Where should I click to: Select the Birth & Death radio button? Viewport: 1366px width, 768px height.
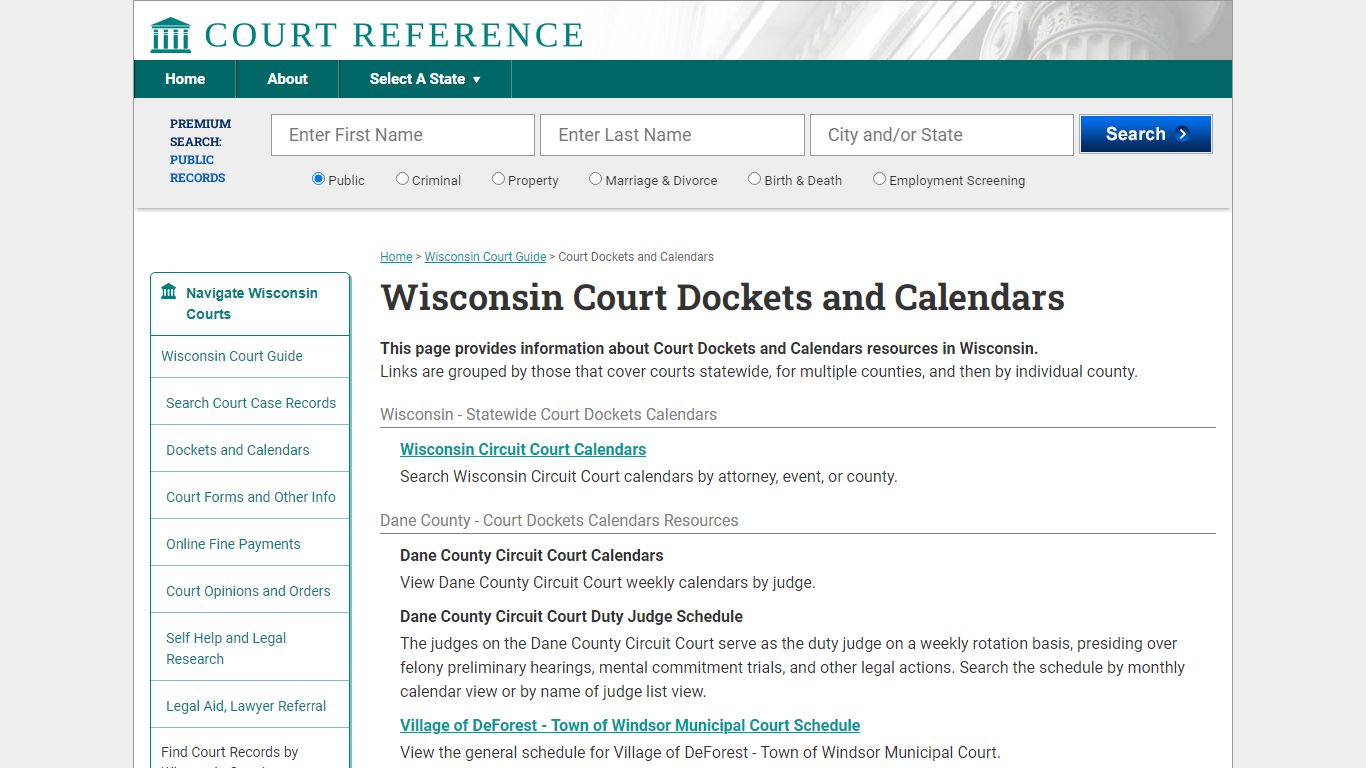pyautogui.click(x=754, y=179)
